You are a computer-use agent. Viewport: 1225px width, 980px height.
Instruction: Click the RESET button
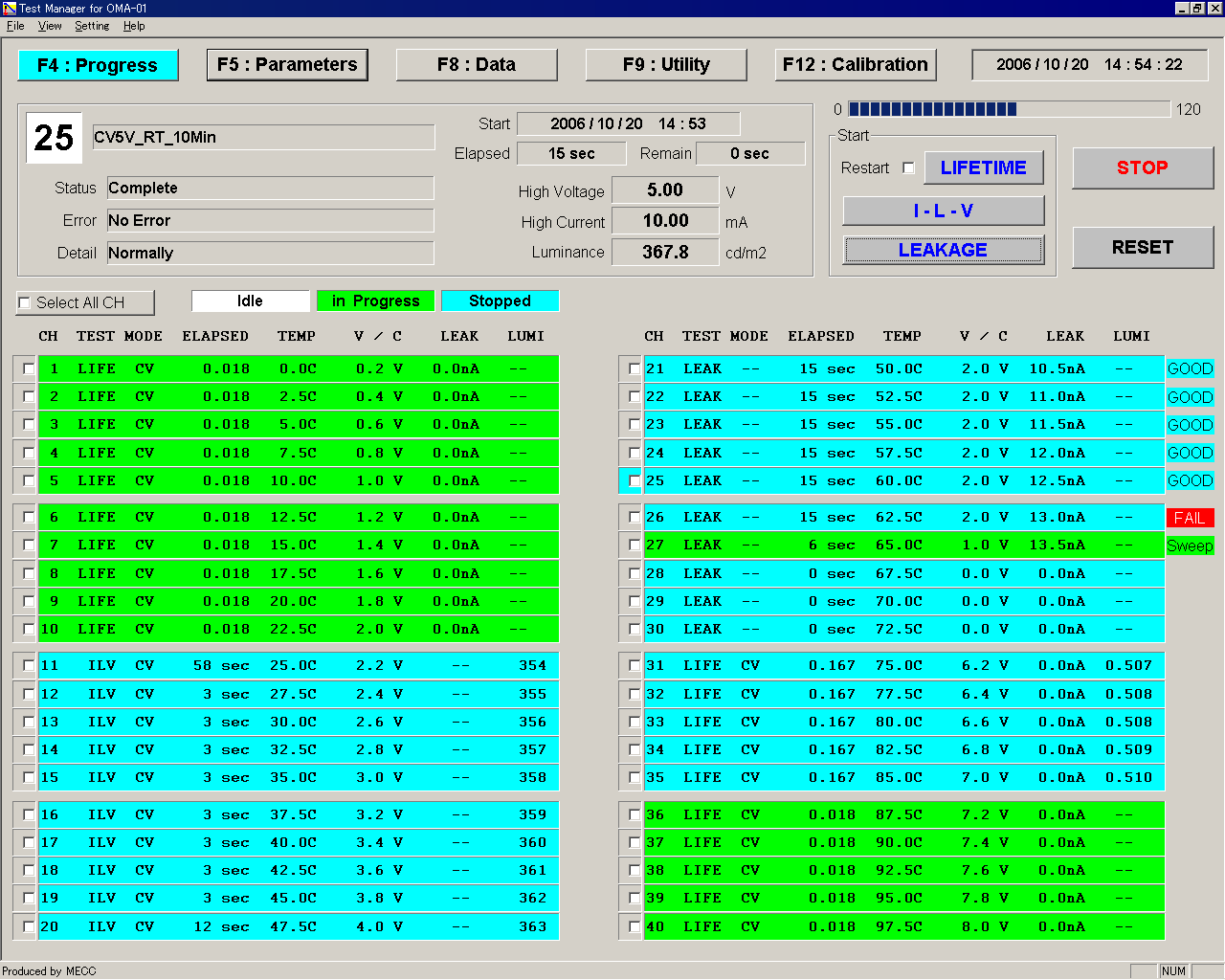tap(1143, 247)
